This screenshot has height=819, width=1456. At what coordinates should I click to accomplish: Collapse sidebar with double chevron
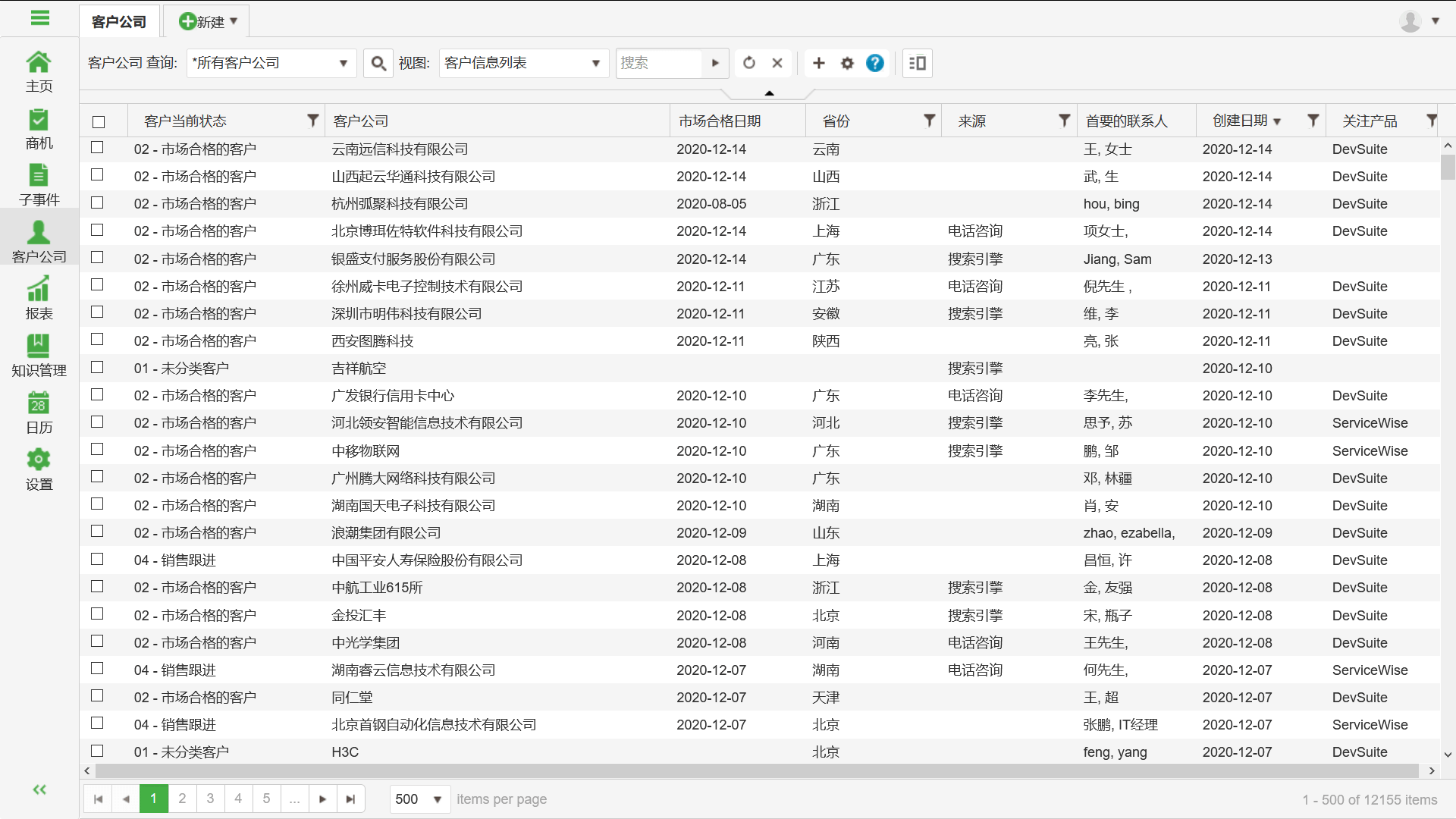(39, 789)
